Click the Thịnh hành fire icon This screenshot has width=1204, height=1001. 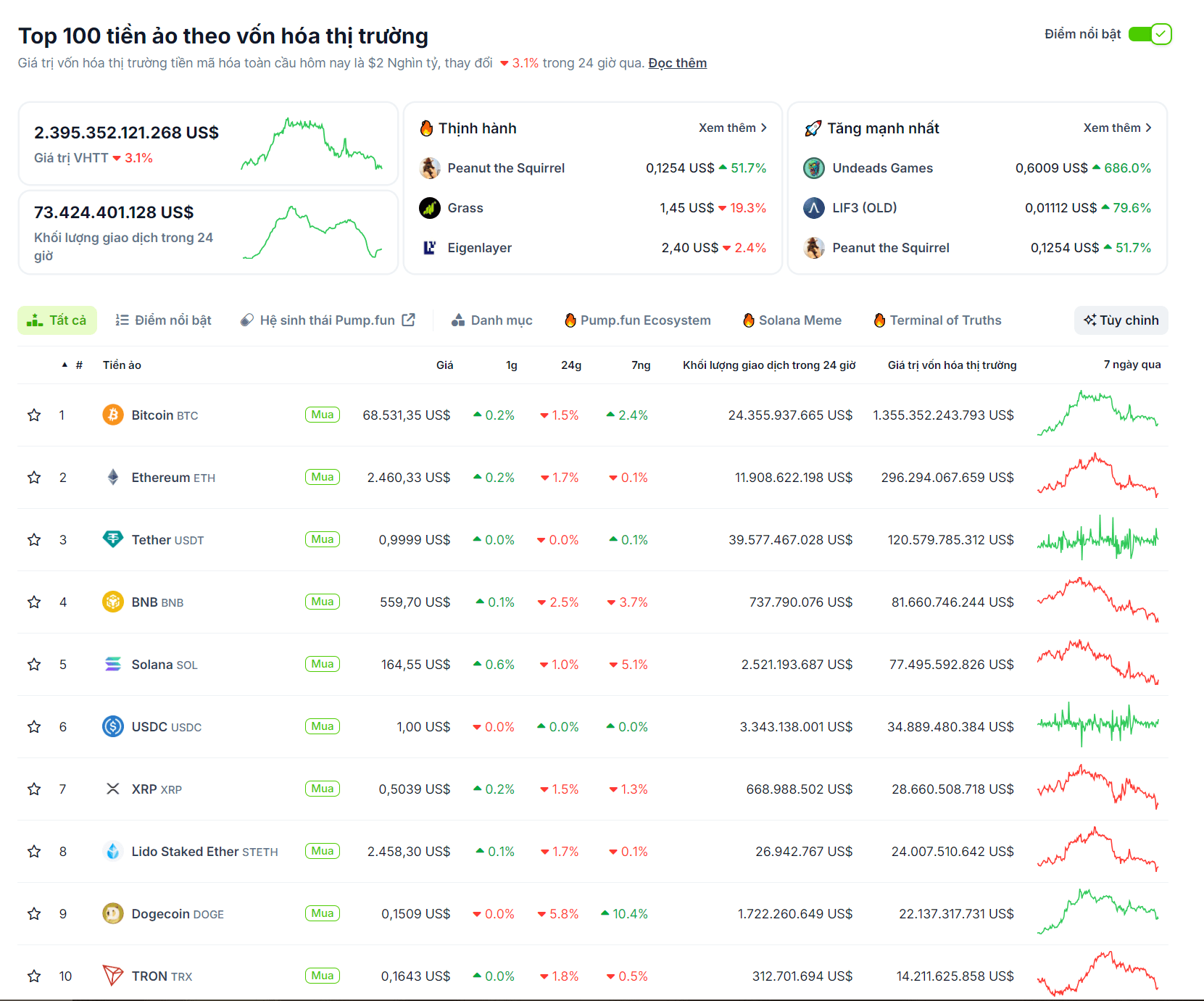pos(426,128)
